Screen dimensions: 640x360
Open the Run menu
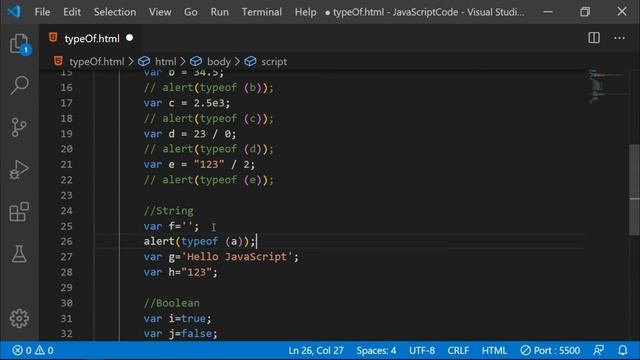pyautogui.click(x=220, y=12)
